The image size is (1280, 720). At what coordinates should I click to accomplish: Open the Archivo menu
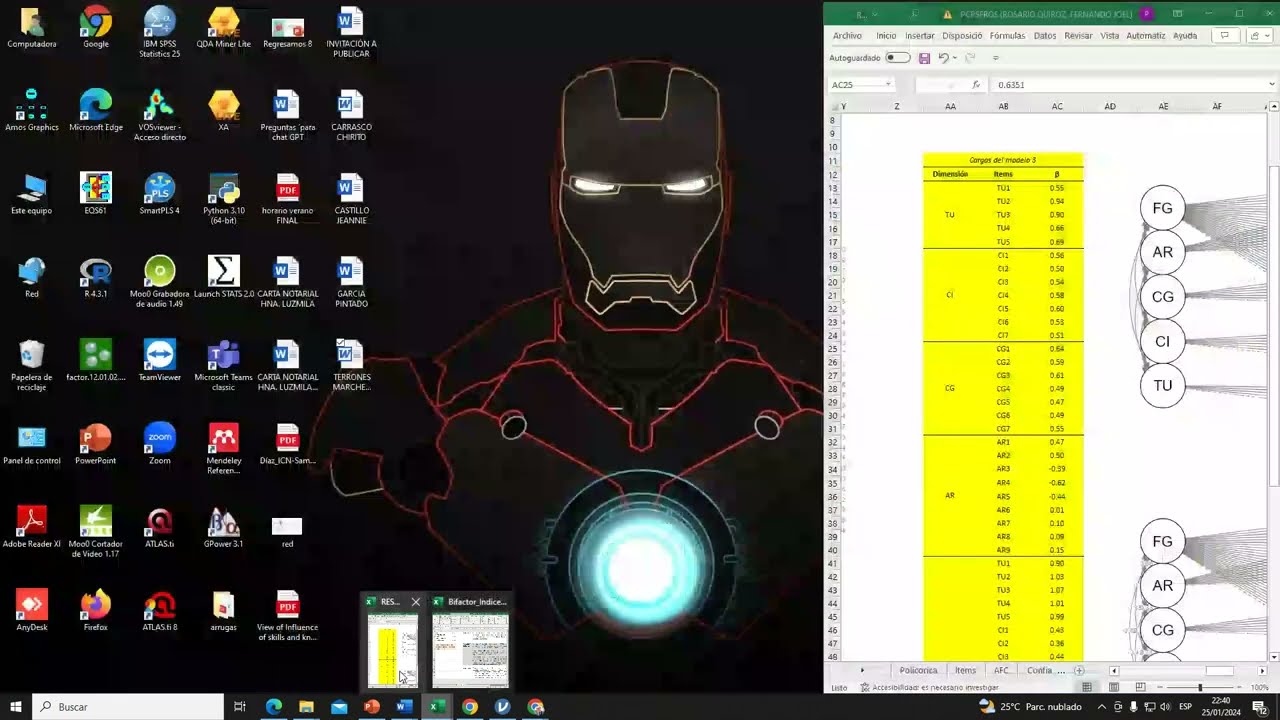click(847, 35)
